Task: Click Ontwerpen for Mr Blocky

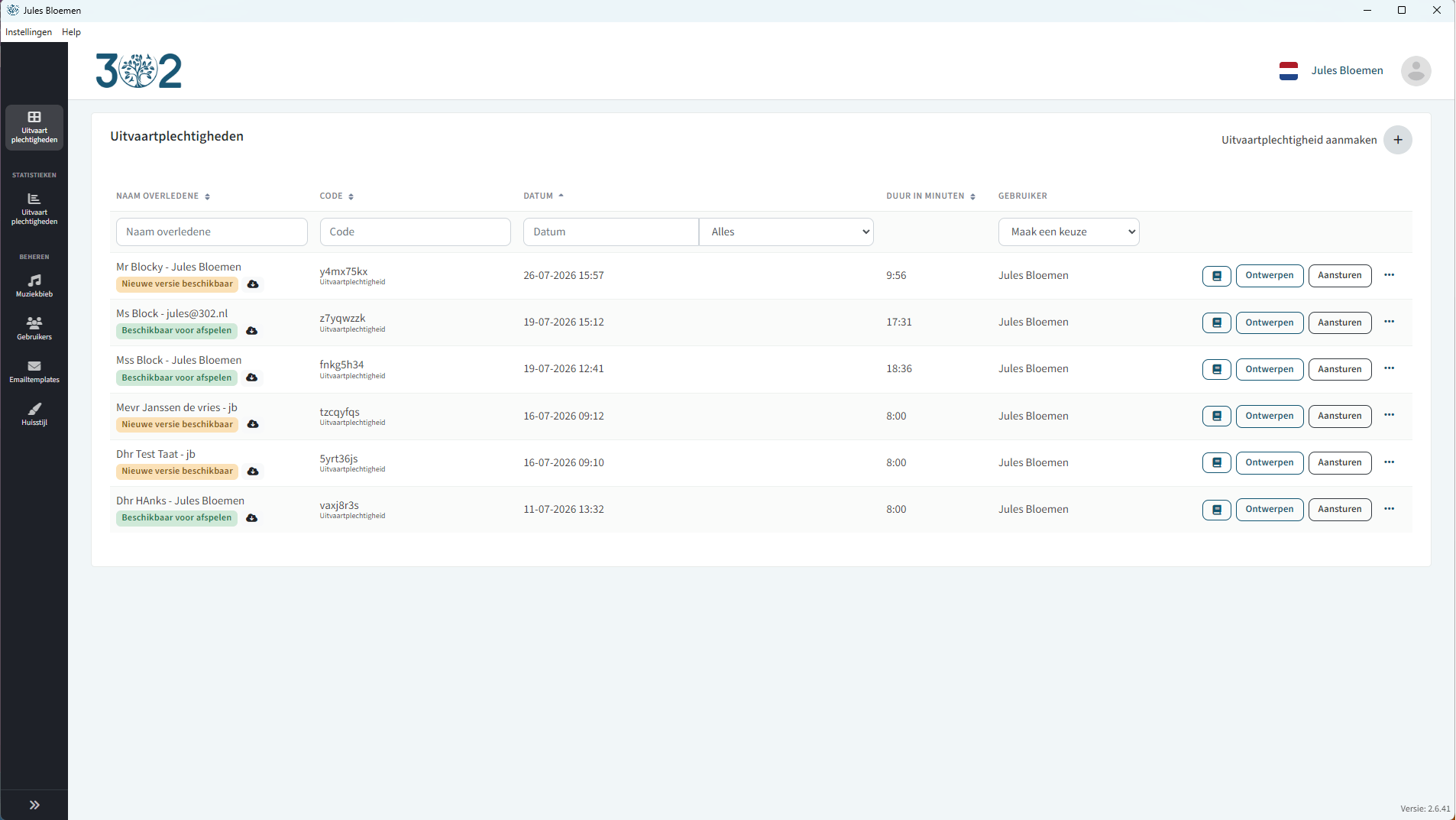Action: (x=1270, y=276)
